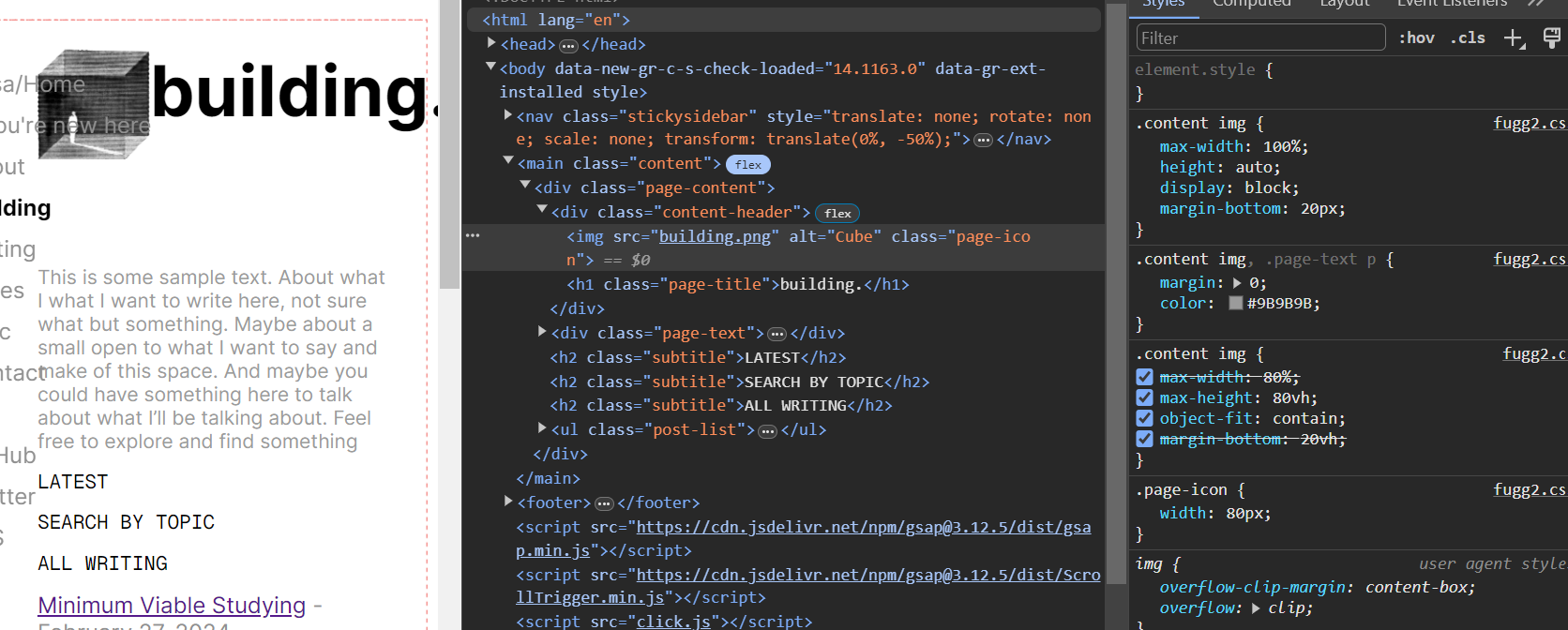Click the webpage vertical scrollbar

click(x=450, y=145)
